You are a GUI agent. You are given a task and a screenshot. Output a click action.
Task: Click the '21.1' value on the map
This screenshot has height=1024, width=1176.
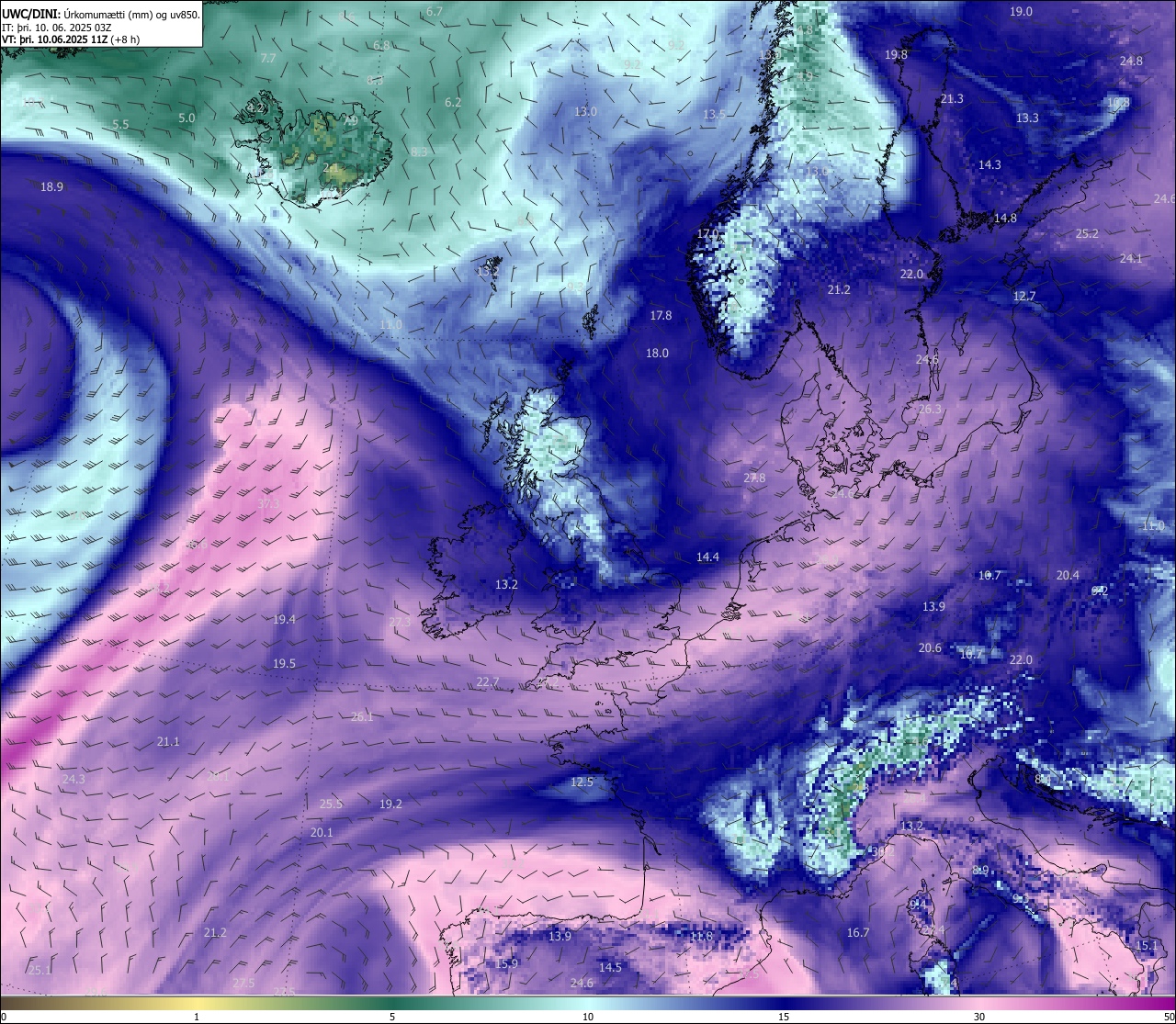click(168, 741)
